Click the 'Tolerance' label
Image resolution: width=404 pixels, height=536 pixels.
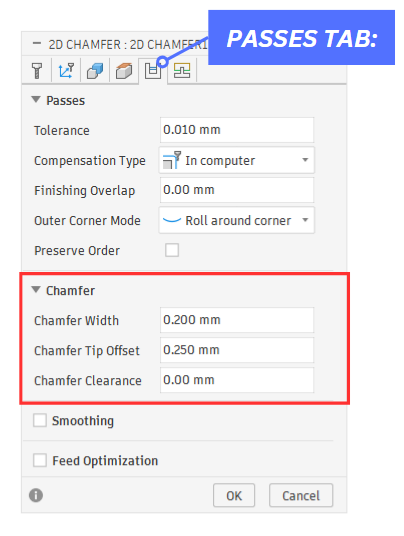pyautogui.click(x=62, y=131)
